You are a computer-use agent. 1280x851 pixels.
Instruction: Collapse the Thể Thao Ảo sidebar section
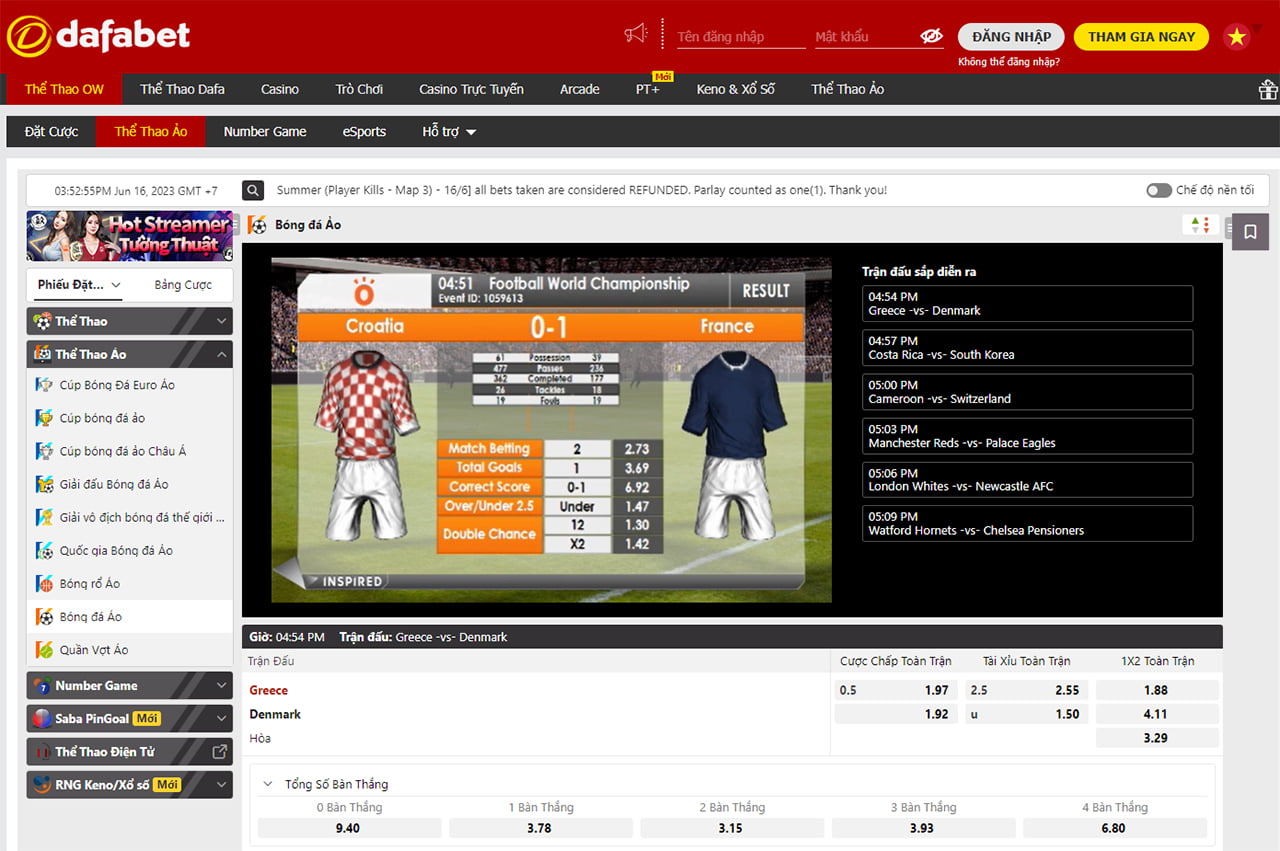[222, 354]
